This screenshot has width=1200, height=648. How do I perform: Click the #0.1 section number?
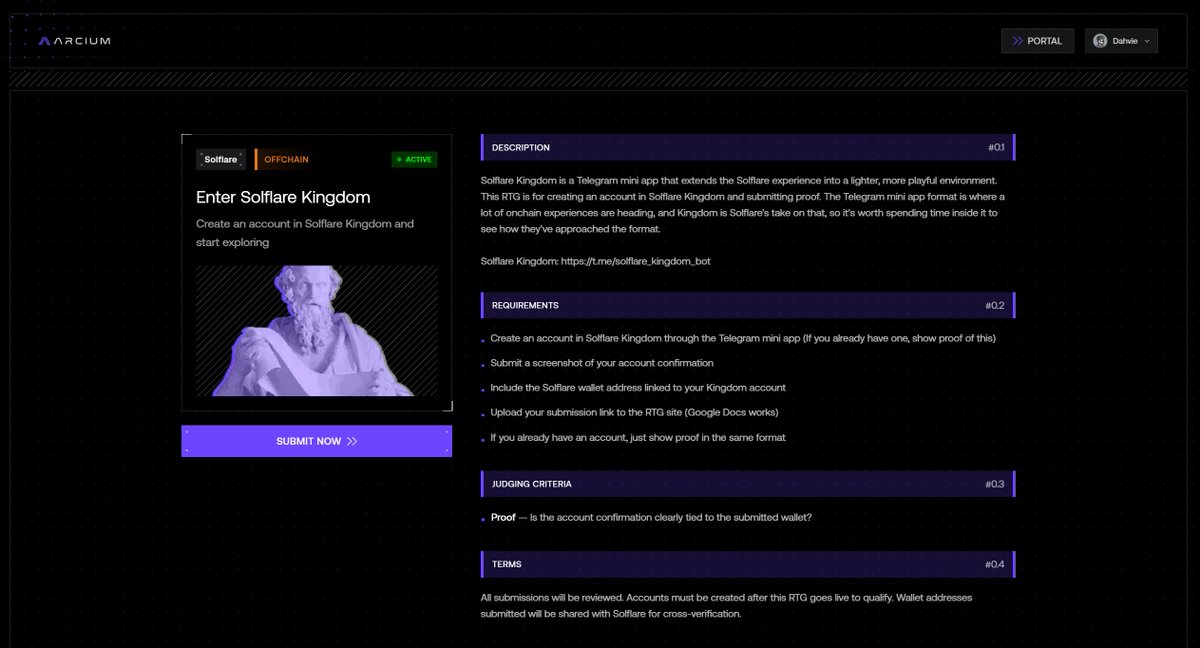click(x=996, y=147)
